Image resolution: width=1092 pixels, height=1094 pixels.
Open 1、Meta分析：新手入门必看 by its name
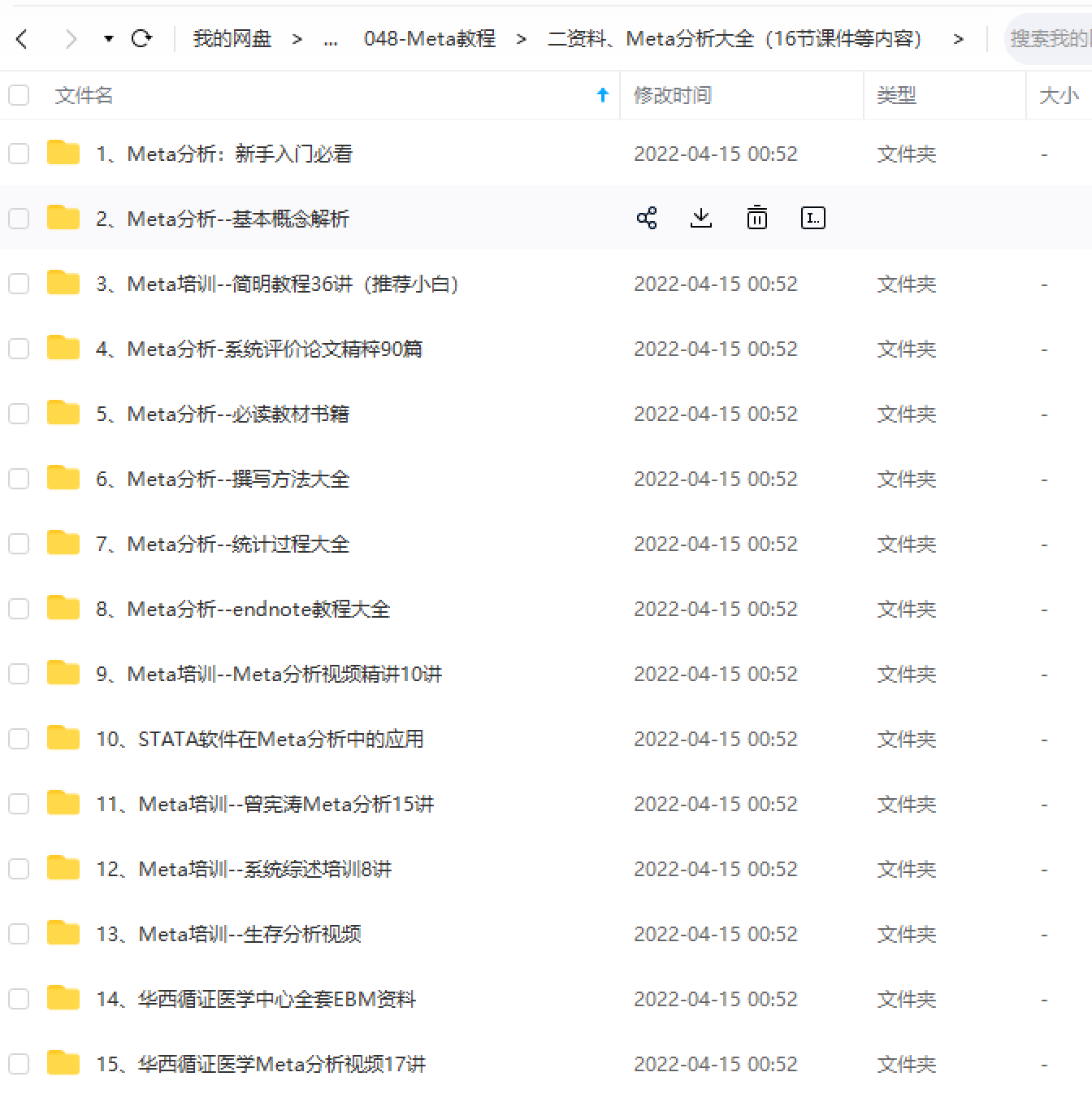(224, 154)
